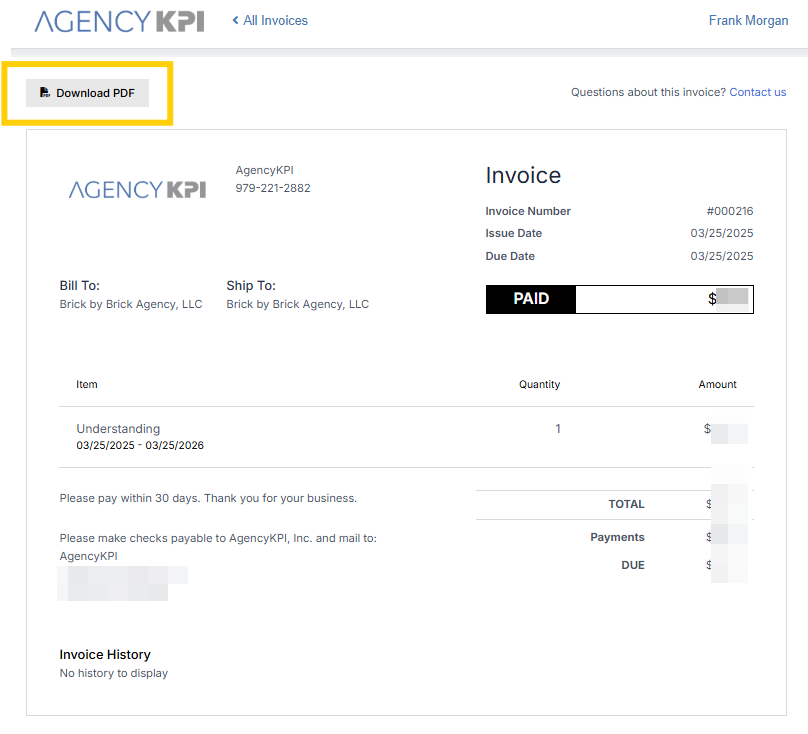Click the date range 03/25/2025 - 03/25/2026
The width and height of the screenshot is (808, 734).
coord(140,445)
